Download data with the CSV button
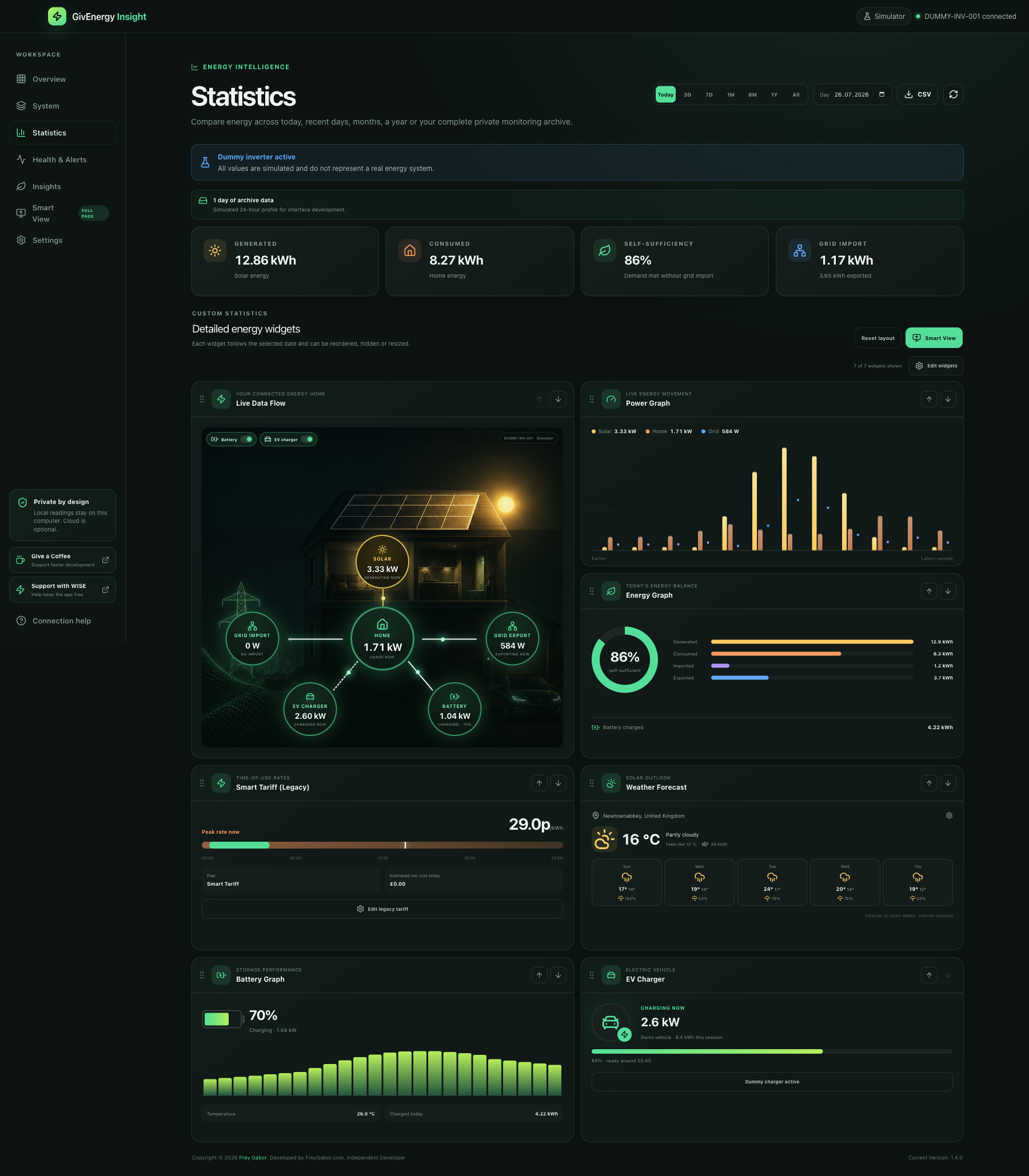The image size is (1029, 1176). click(918, 95)
